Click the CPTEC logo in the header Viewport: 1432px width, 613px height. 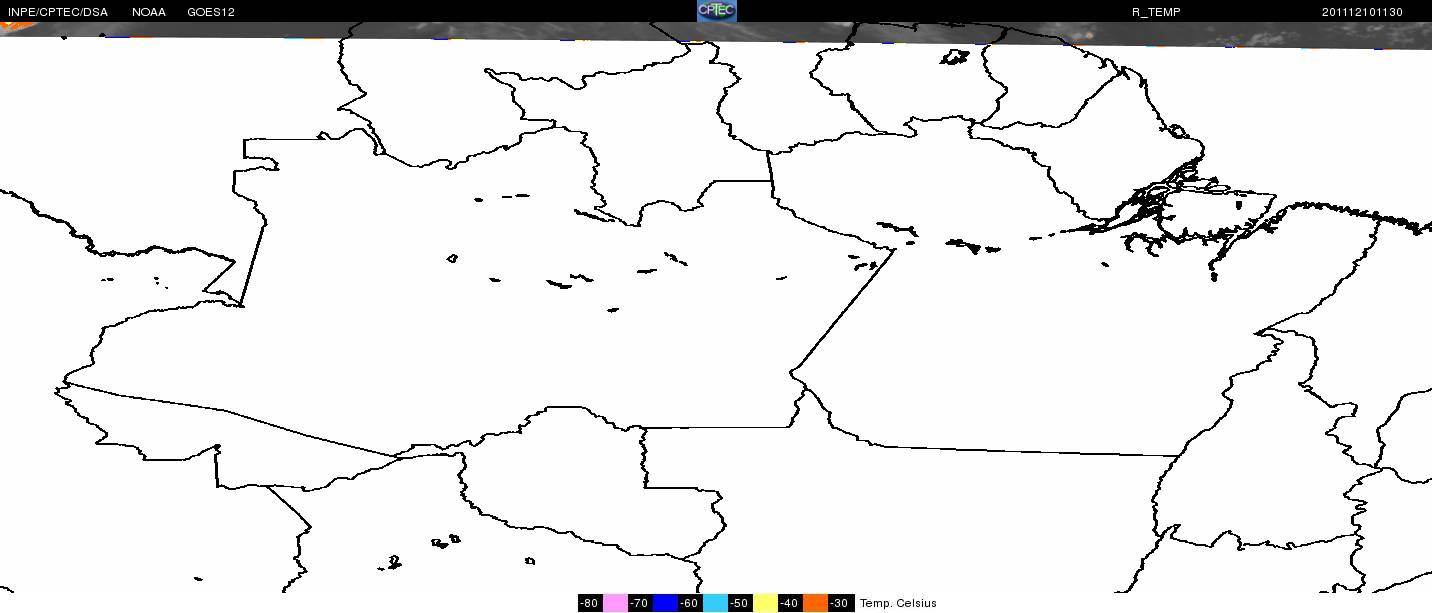click(716, 11)
